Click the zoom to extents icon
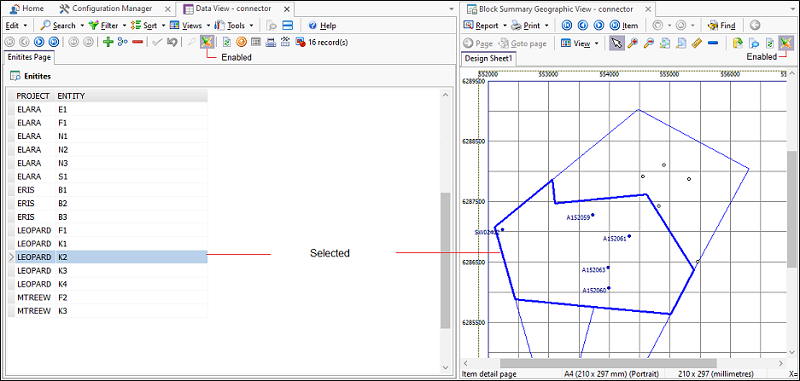This screenshot has width=800, height=381. pyautogui.click(x=664, y=43)
